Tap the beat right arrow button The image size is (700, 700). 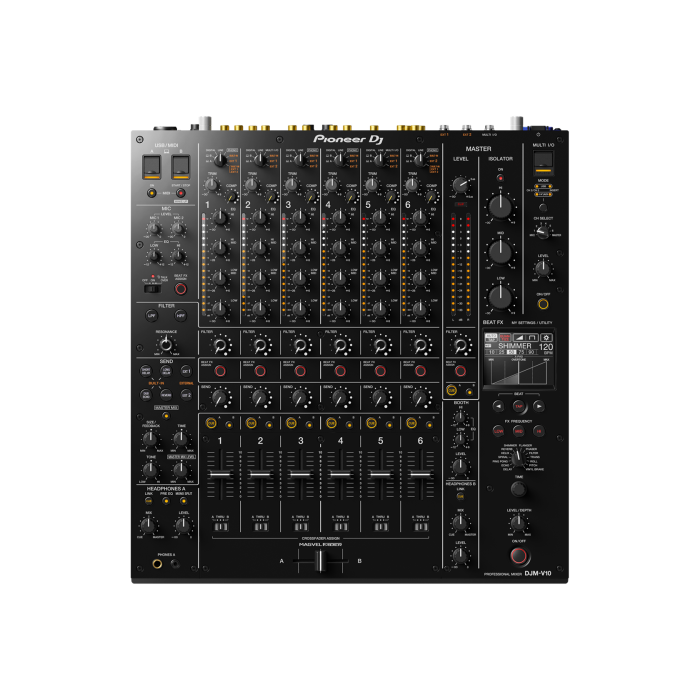(x=539, y=406)
